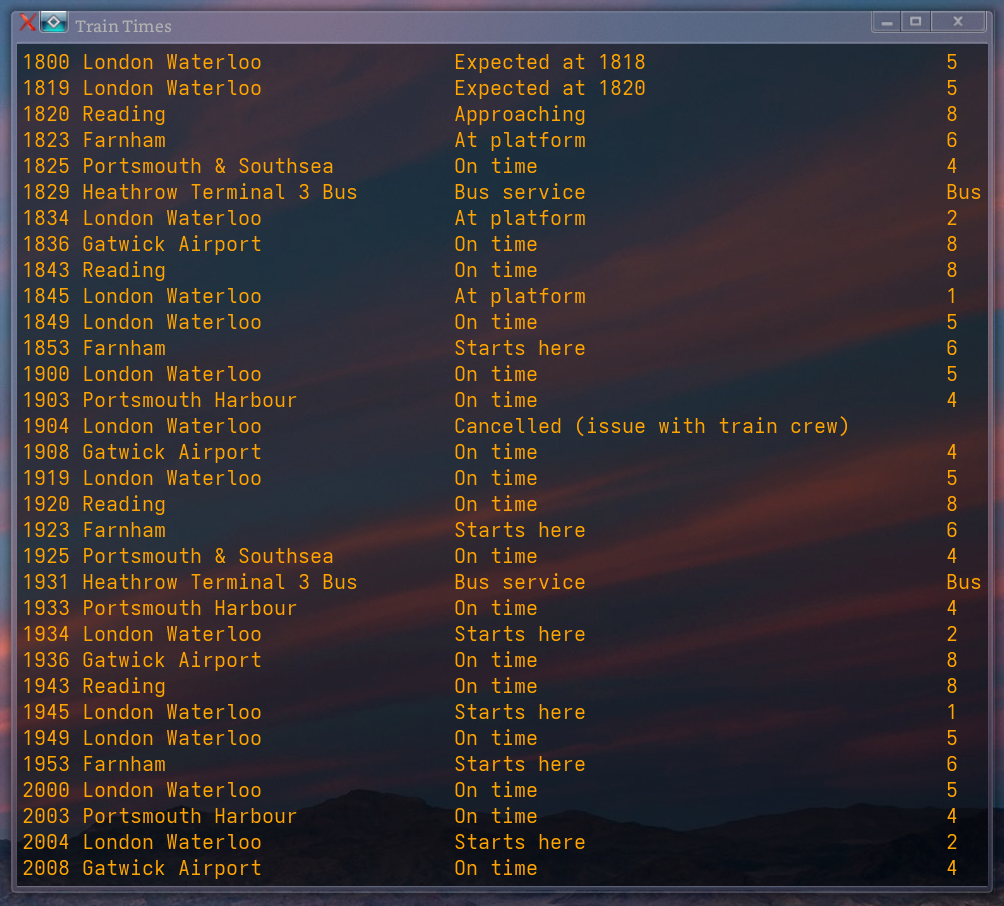The height and width of the screenshot is (906, 1004).
Task: Click 'On time' status for 1903 Portsmouth Harbour
Action: (496, 400)
